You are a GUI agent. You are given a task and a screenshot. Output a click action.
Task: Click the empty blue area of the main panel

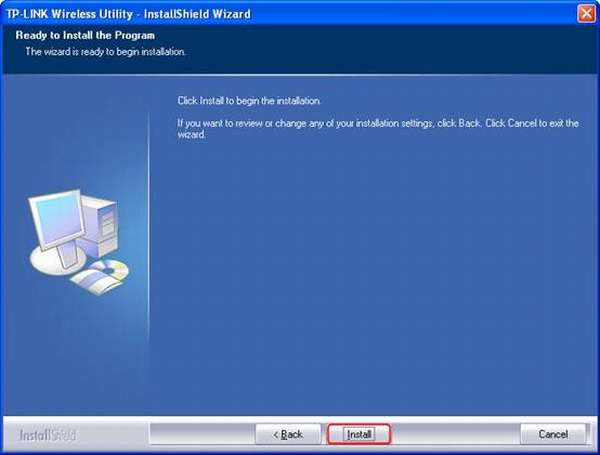380,280
